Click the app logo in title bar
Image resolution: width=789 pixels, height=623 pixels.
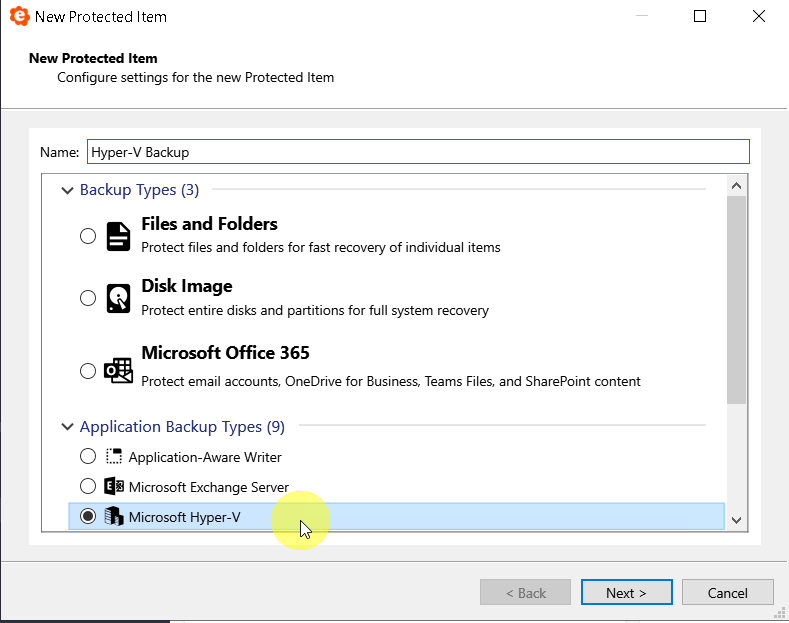pos(18,17)
